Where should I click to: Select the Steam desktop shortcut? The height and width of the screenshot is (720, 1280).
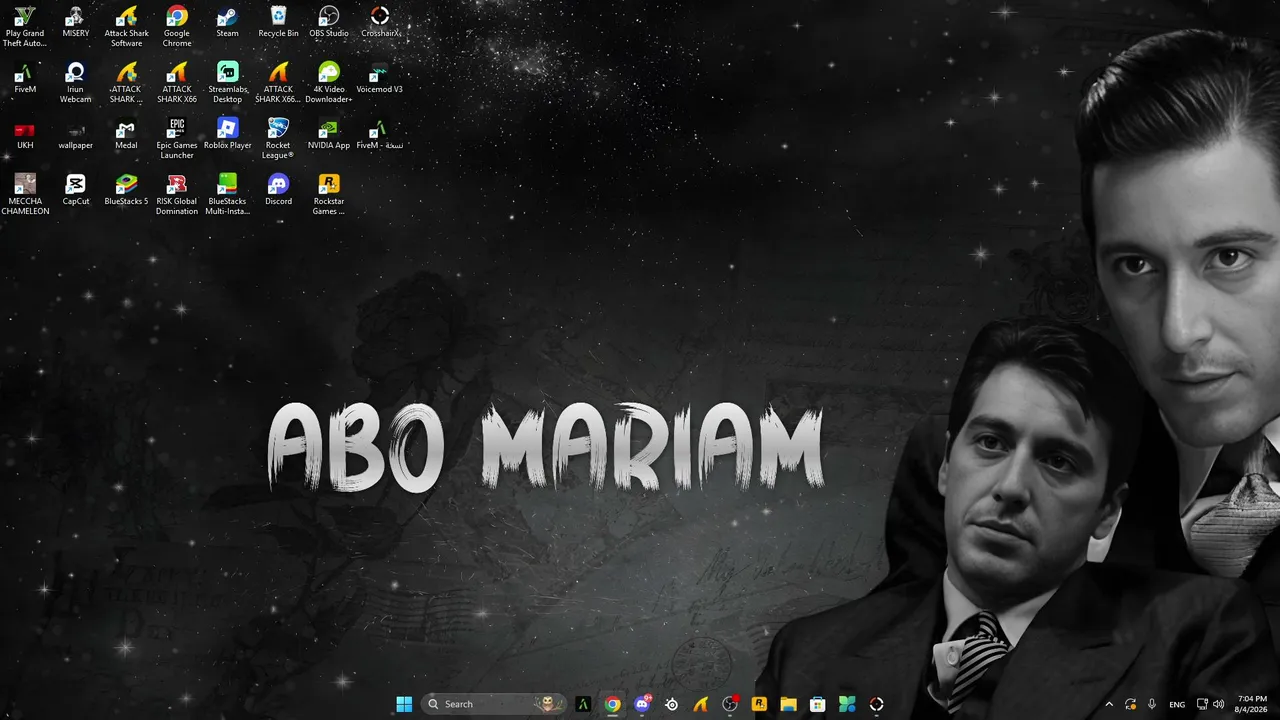[x=228, y=22]
